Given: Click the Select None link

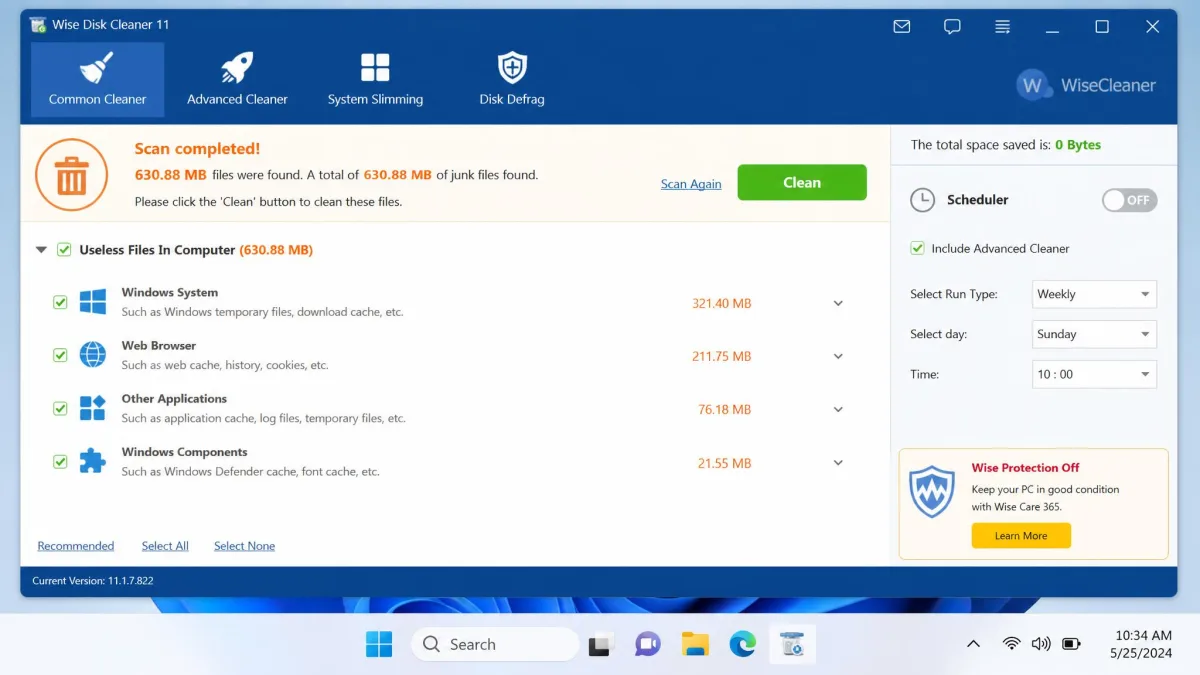Looking at the screenshot, I should [x=244, y=546].
